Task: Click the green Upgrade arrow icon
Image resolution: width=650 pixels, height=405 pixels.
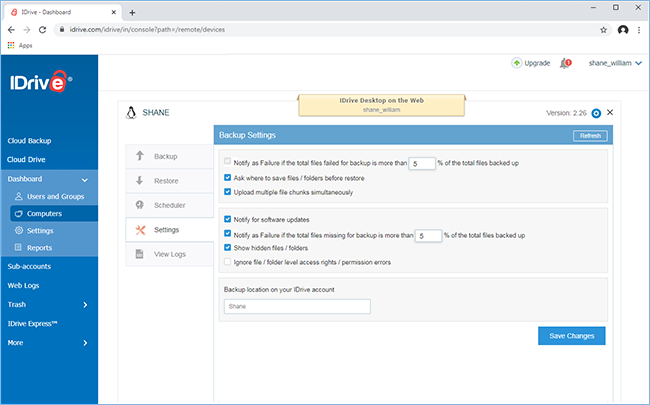Action: pos(517,63)
